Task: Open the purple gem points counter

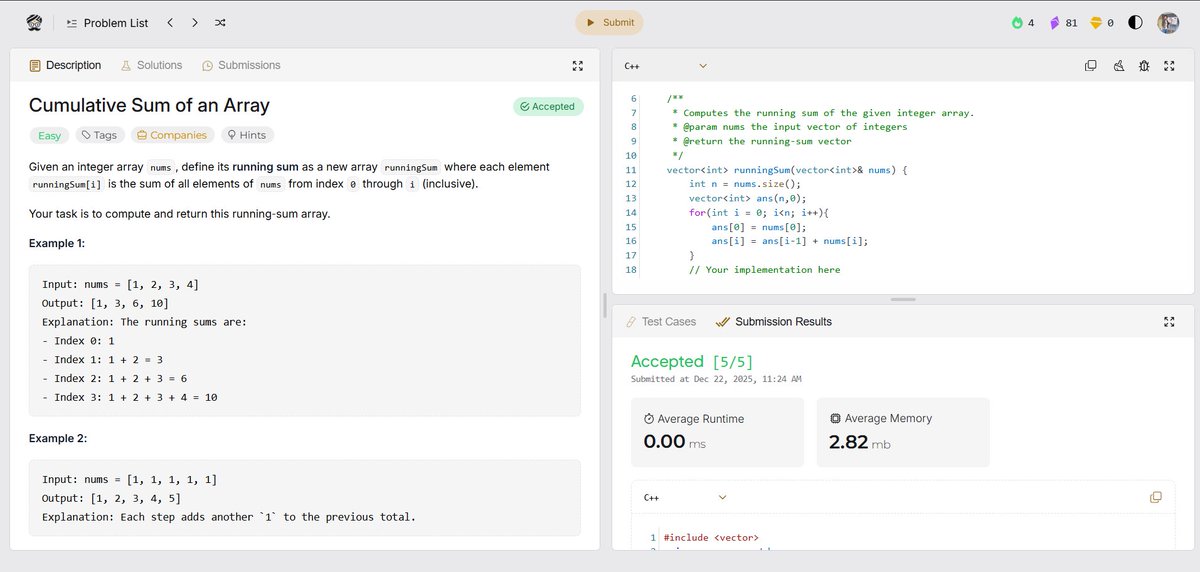Action: pyautogui.click(x=1062, y=22)
